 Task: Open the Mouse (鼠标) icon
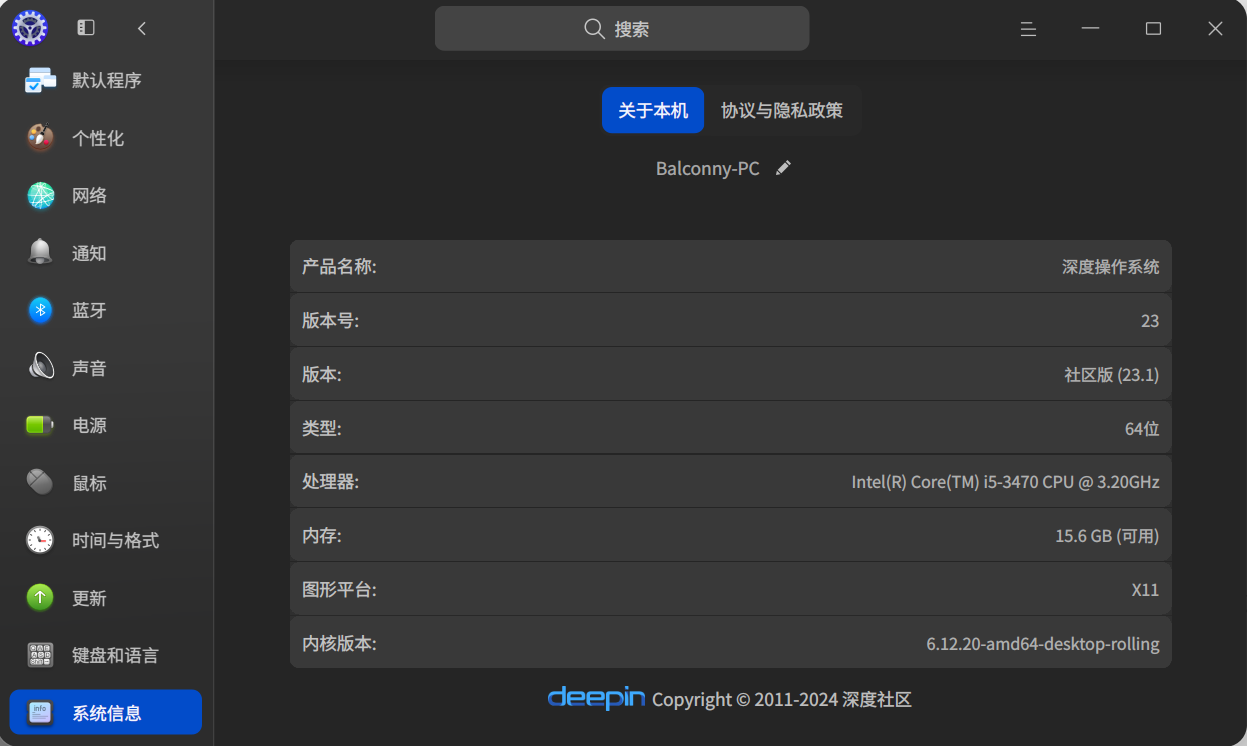40,483
